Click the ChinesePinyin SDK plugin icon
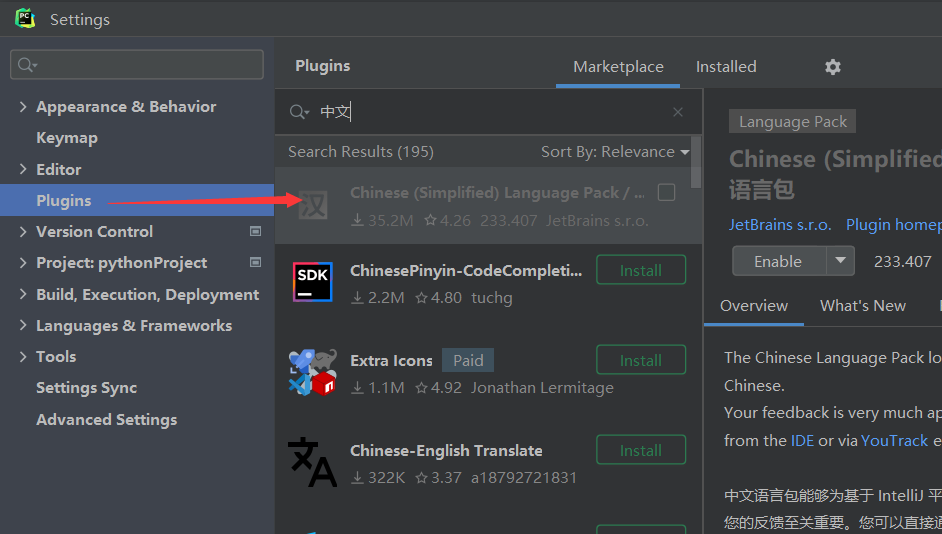 [312, 282]
